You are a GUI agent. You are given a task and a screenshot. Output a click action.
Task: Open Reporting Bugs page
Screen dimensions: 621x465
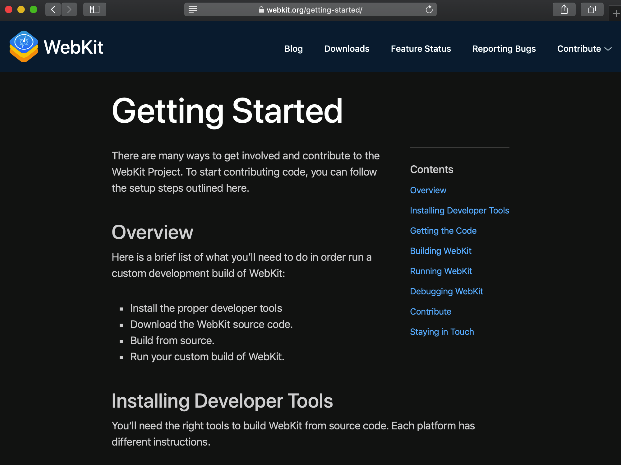tap(504, 49)
